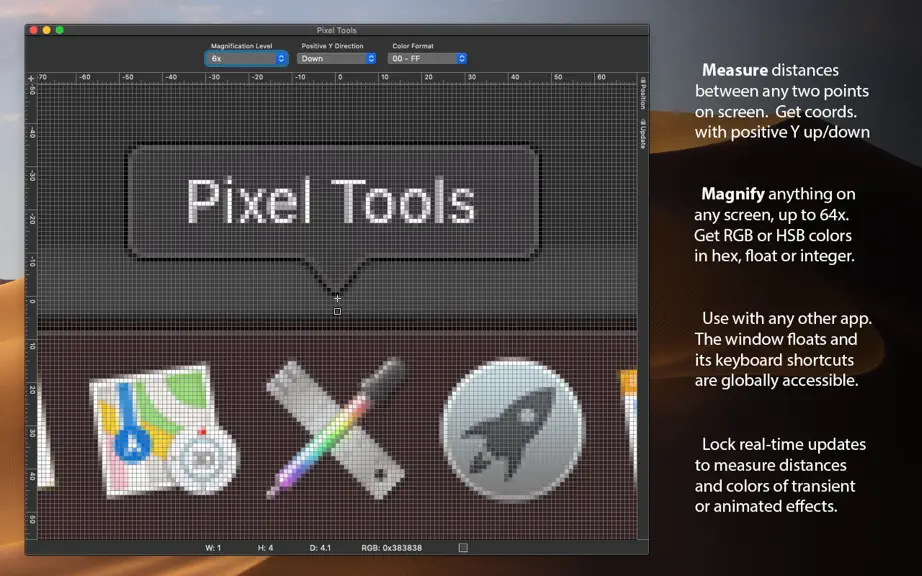The height and width of the screenshot is (576, 922).
Task: Open the Color Format dropdown
Action: [427, 58]
